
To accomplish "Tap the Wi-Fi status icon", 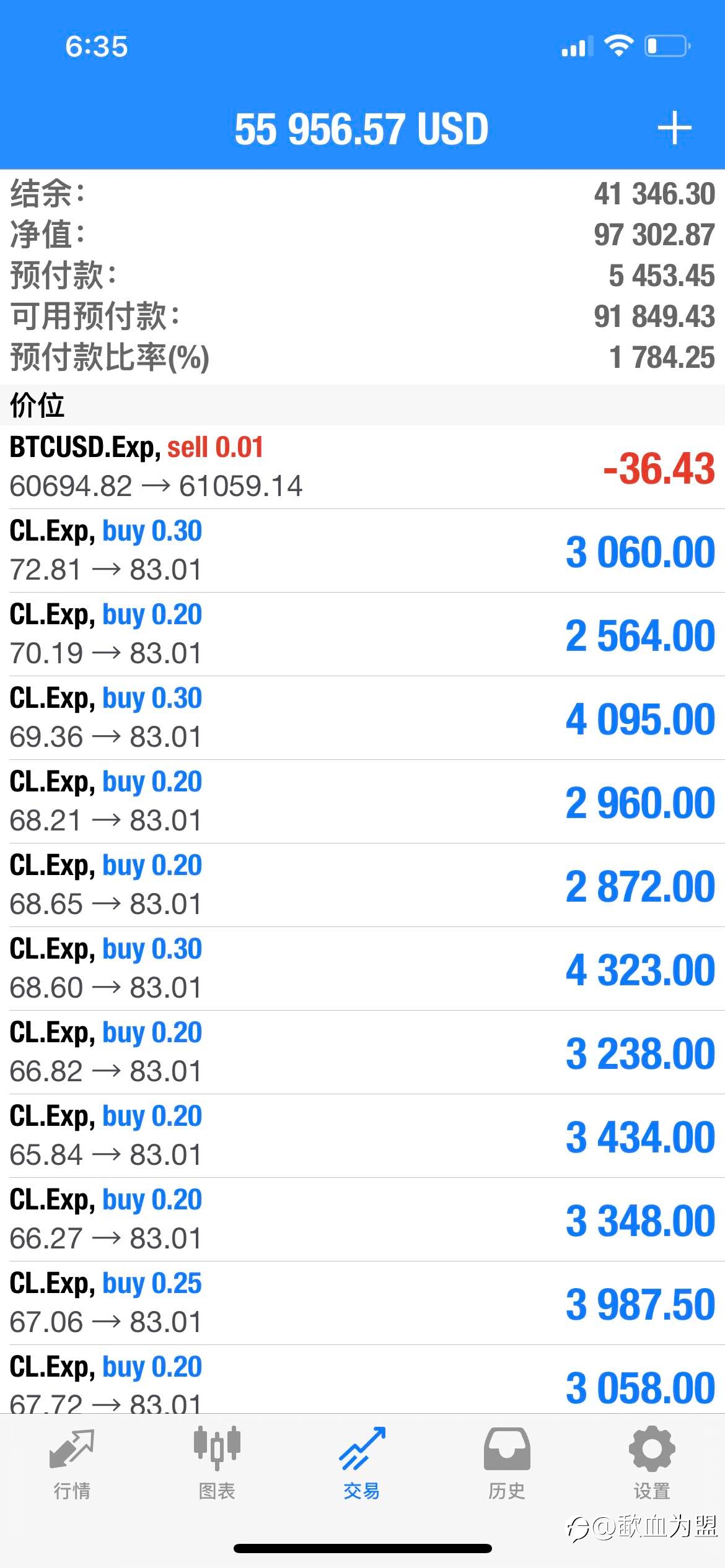I will click(618, 46).
